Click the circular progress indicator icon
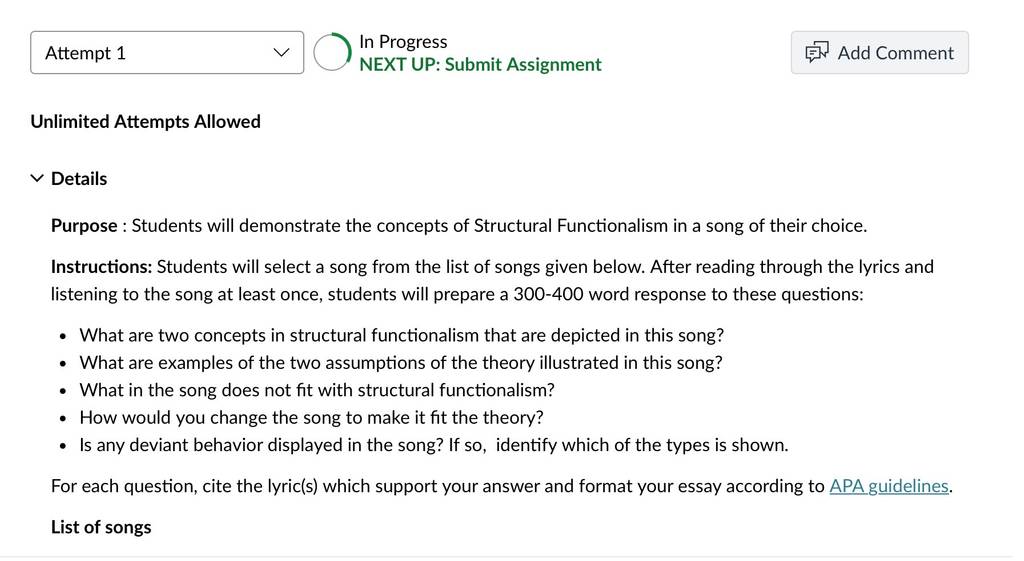 coord(332,52)
